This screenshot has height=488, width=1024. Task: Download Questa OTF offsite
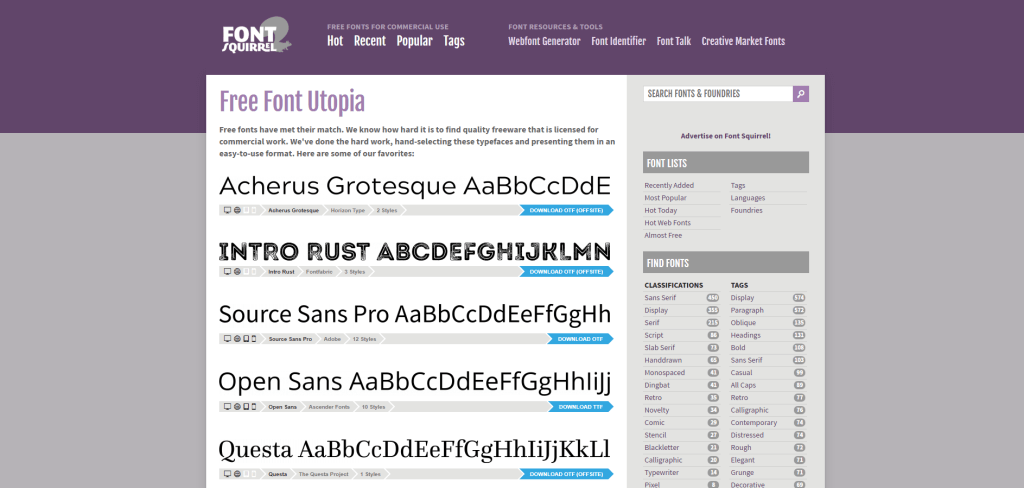[566, 474]
